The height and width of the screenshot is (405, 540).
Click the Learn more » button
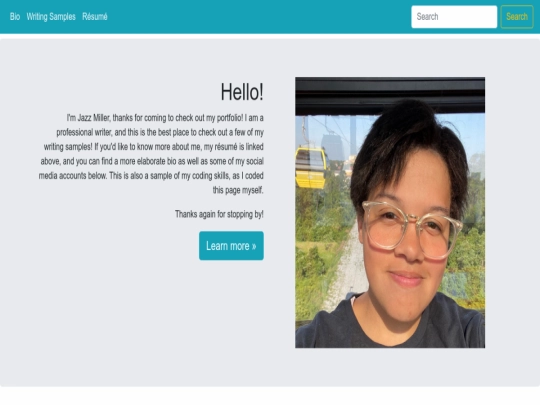(x=231, y=246)
